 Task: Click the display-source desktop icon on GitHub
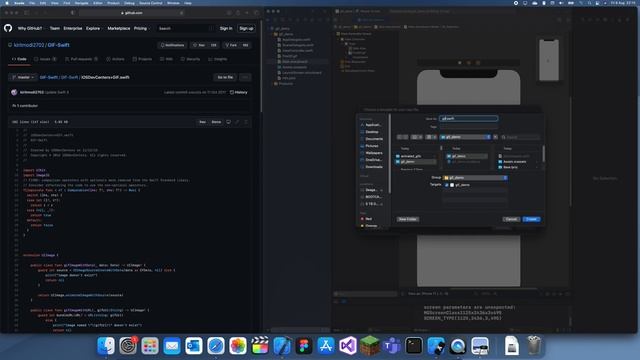pos(228,122)
